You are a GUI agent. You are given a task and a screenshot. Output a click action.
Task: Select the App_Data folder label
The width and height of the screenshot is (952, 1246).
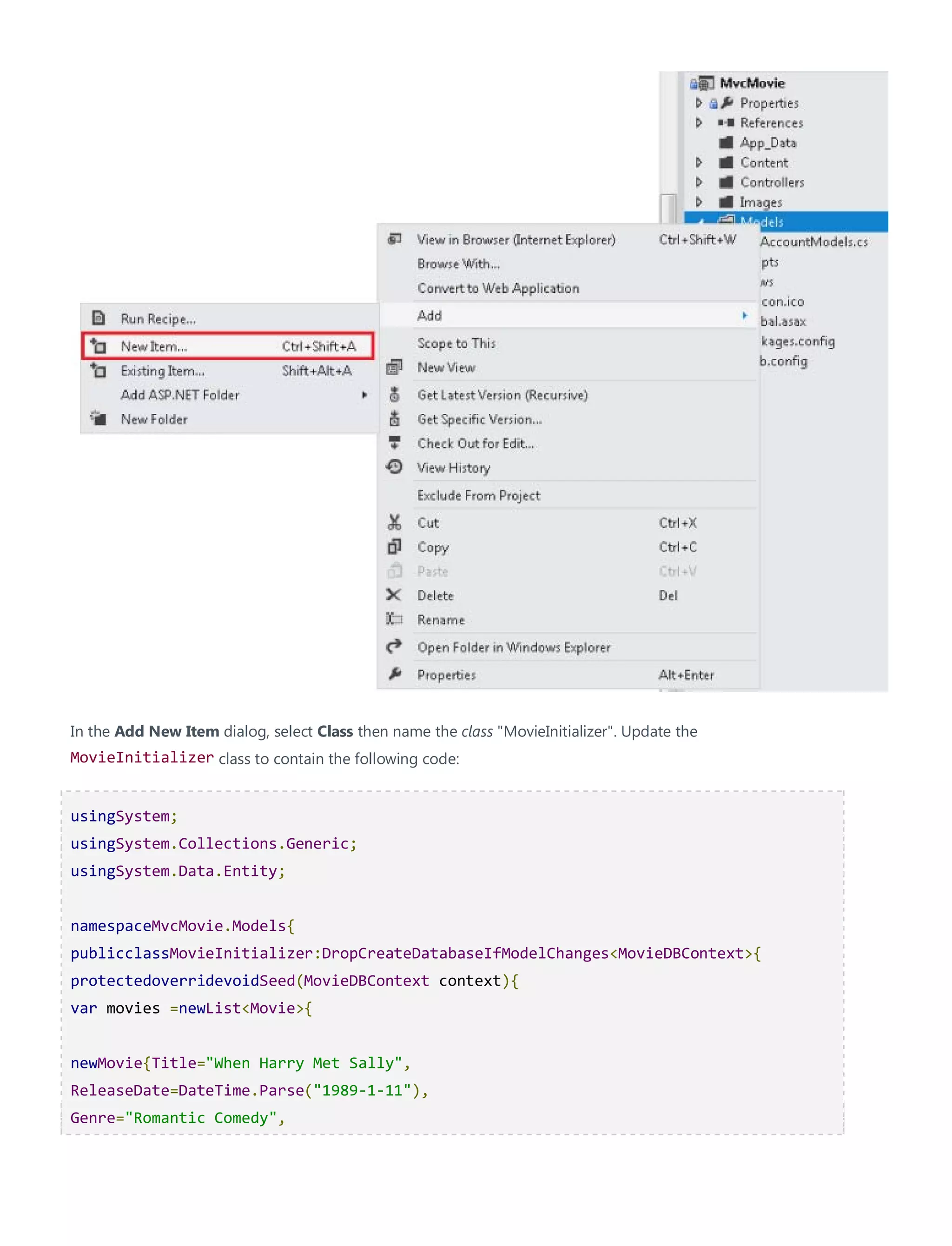coord(768,143)
